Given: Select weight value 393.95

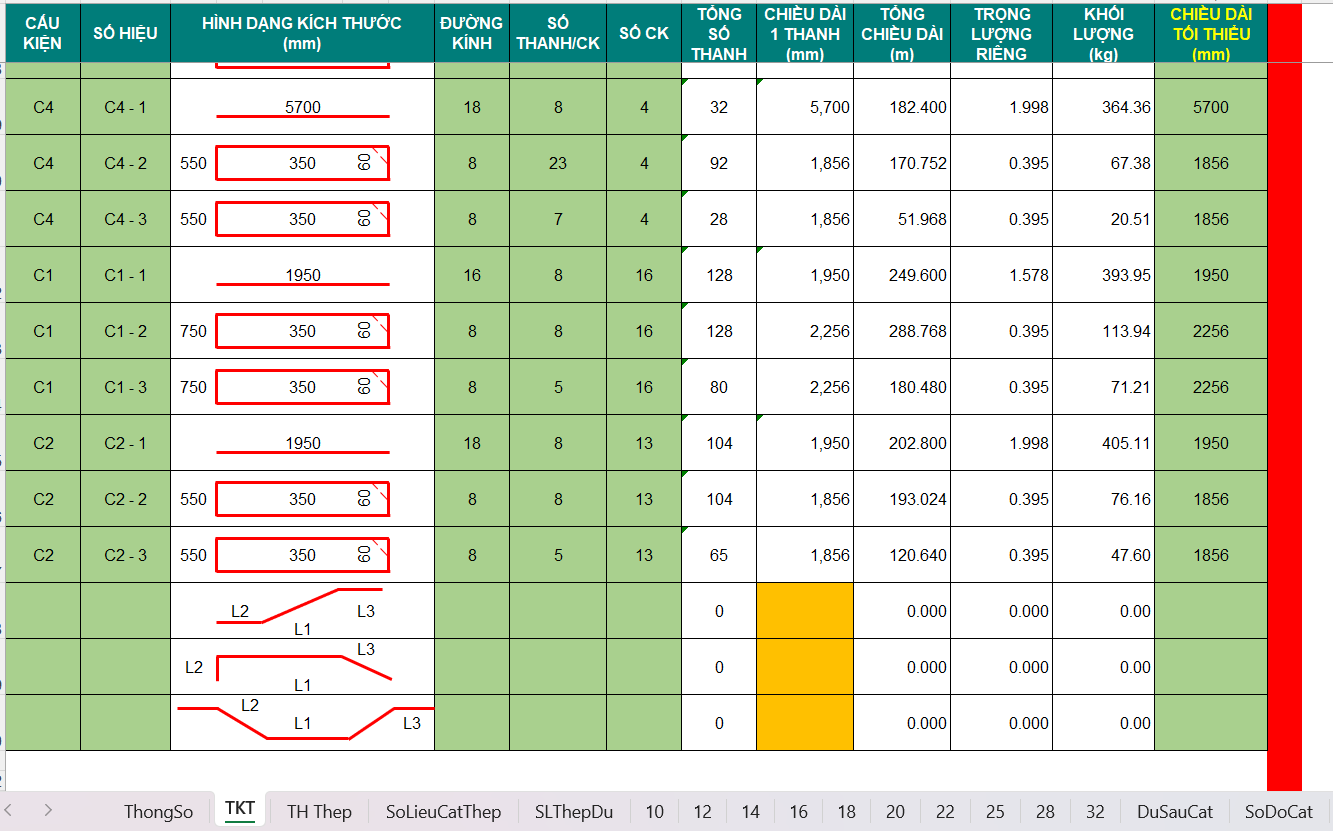Looking at the screenshot, I should (1104, 275).
